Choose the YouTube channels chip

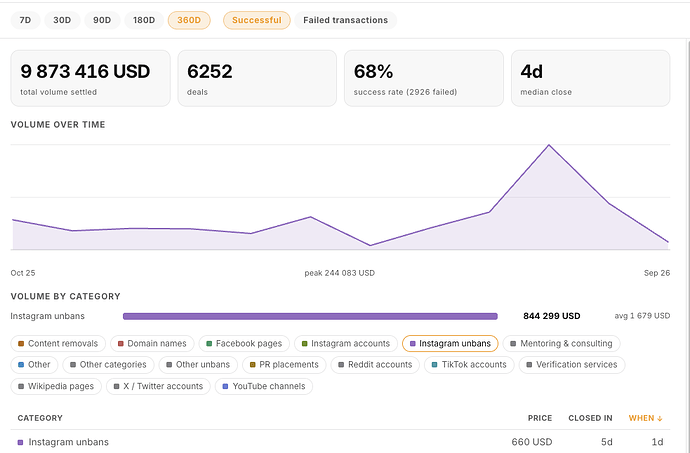(x=264, y=386)
